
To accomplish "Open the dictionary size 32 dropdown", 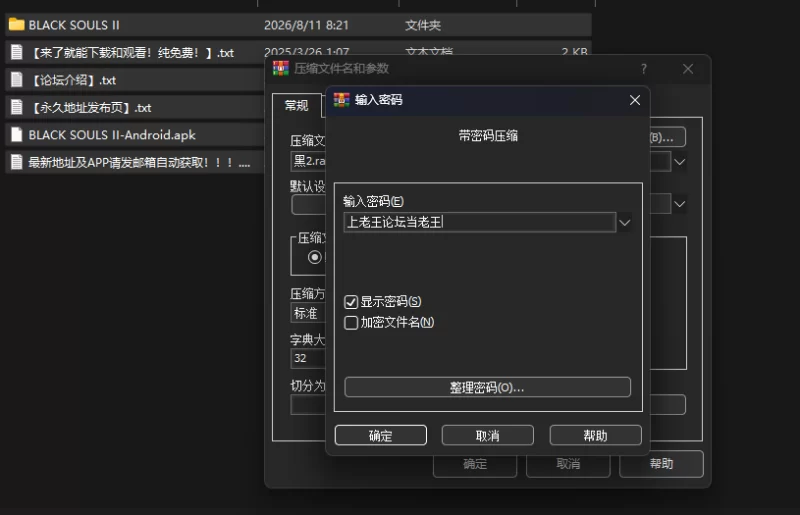I will 308,358.
